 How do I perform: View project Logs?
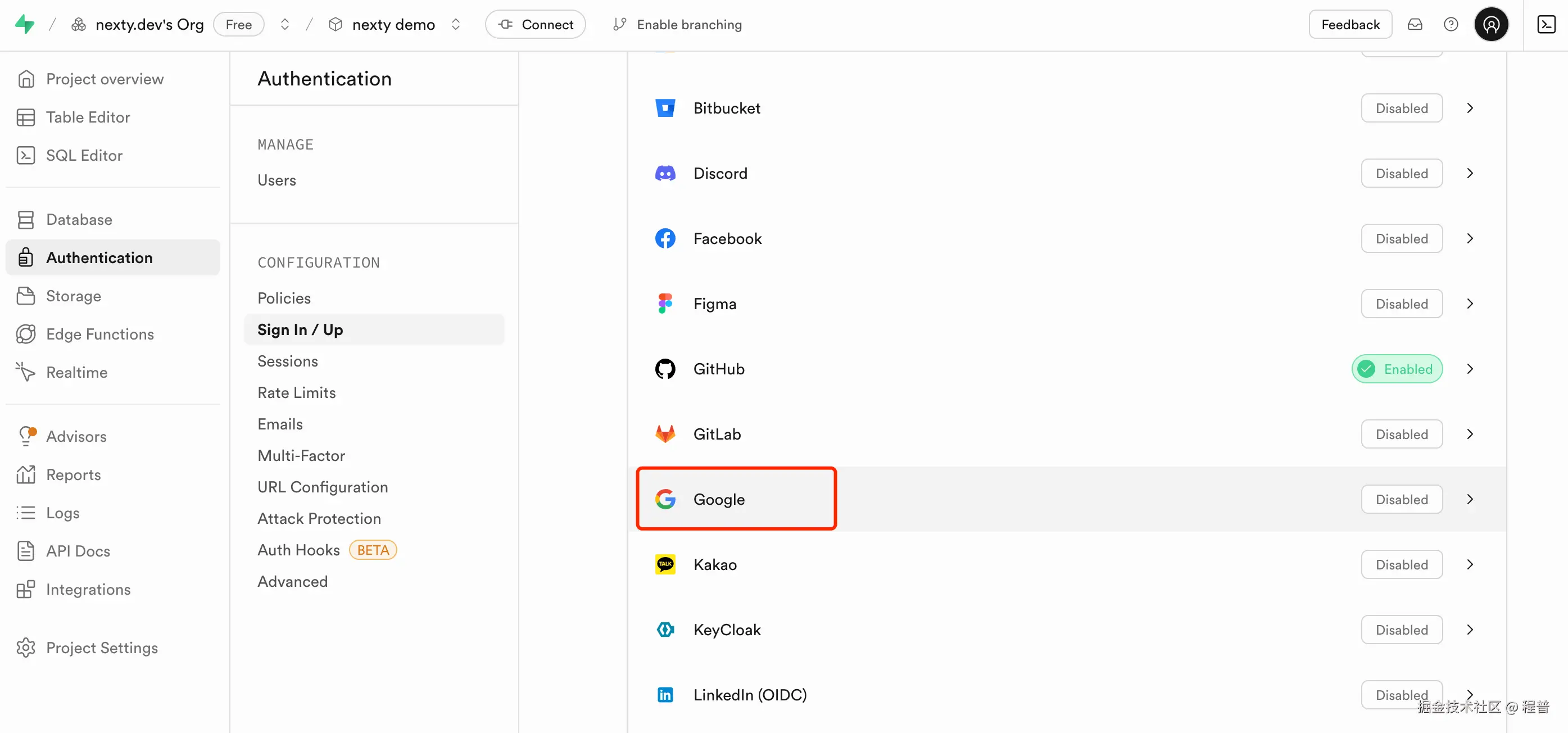(x=63, y=513)
